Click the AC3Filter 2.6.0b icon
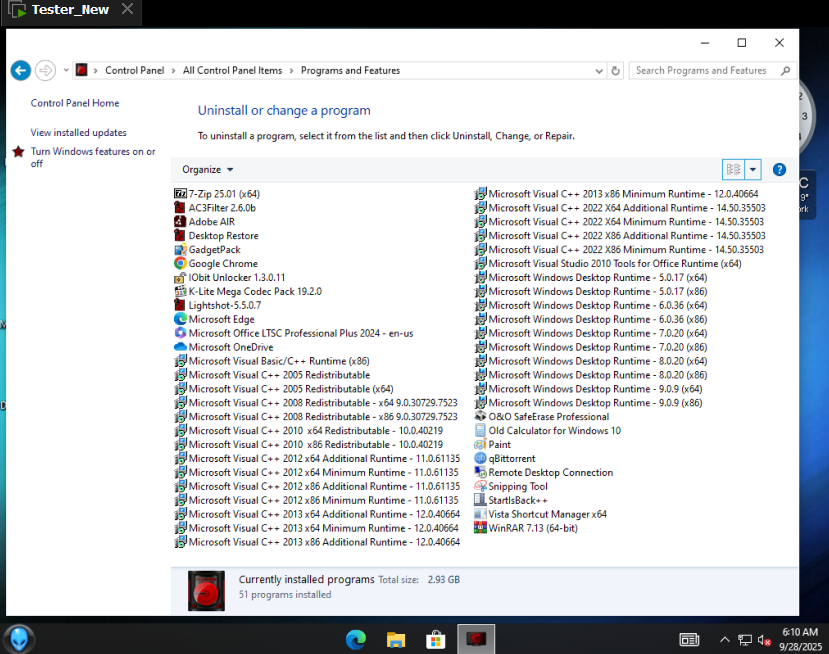The width and height of the screenshot is (829, 654). (180, 208)
